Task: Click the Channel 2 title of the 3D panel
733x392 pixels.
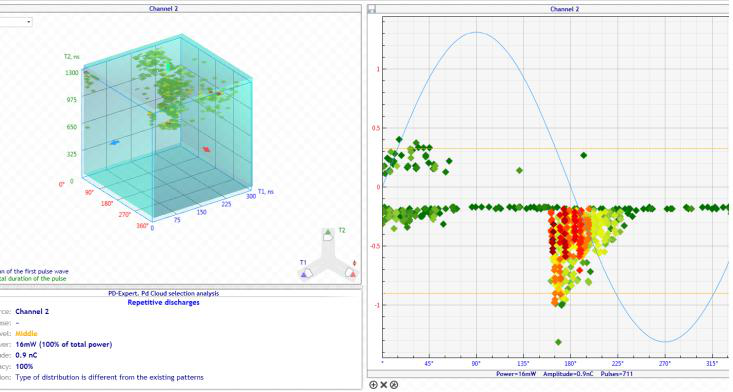Action: click(x=164, y=8)
